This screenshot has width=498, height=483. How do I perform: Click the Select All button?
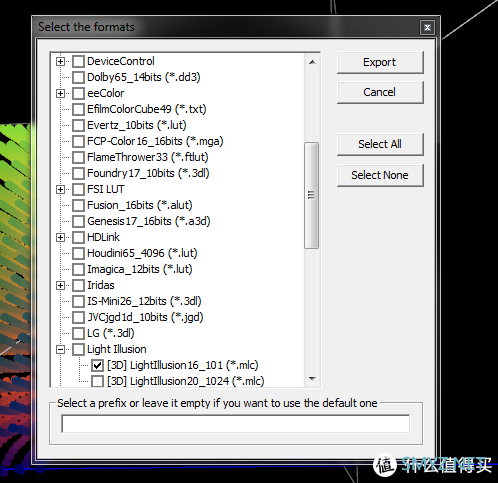click(x=380, y=144)
